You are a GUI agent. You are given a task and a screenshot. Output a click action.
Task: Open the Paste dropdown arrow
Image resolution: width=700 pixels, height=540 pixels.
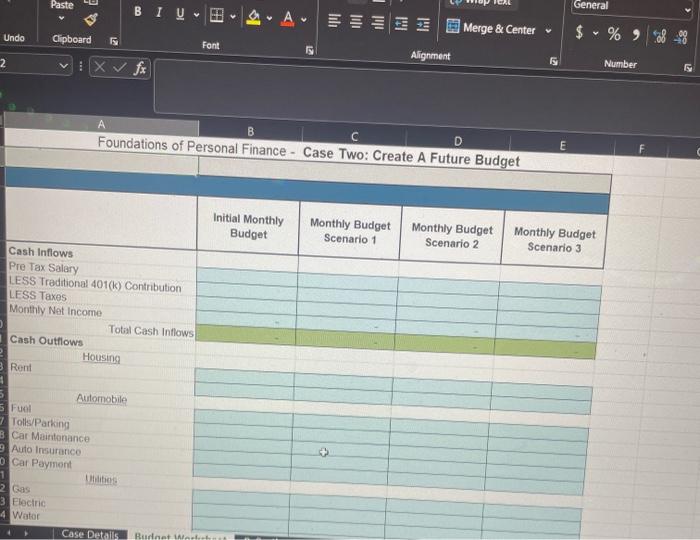point(62,18)
